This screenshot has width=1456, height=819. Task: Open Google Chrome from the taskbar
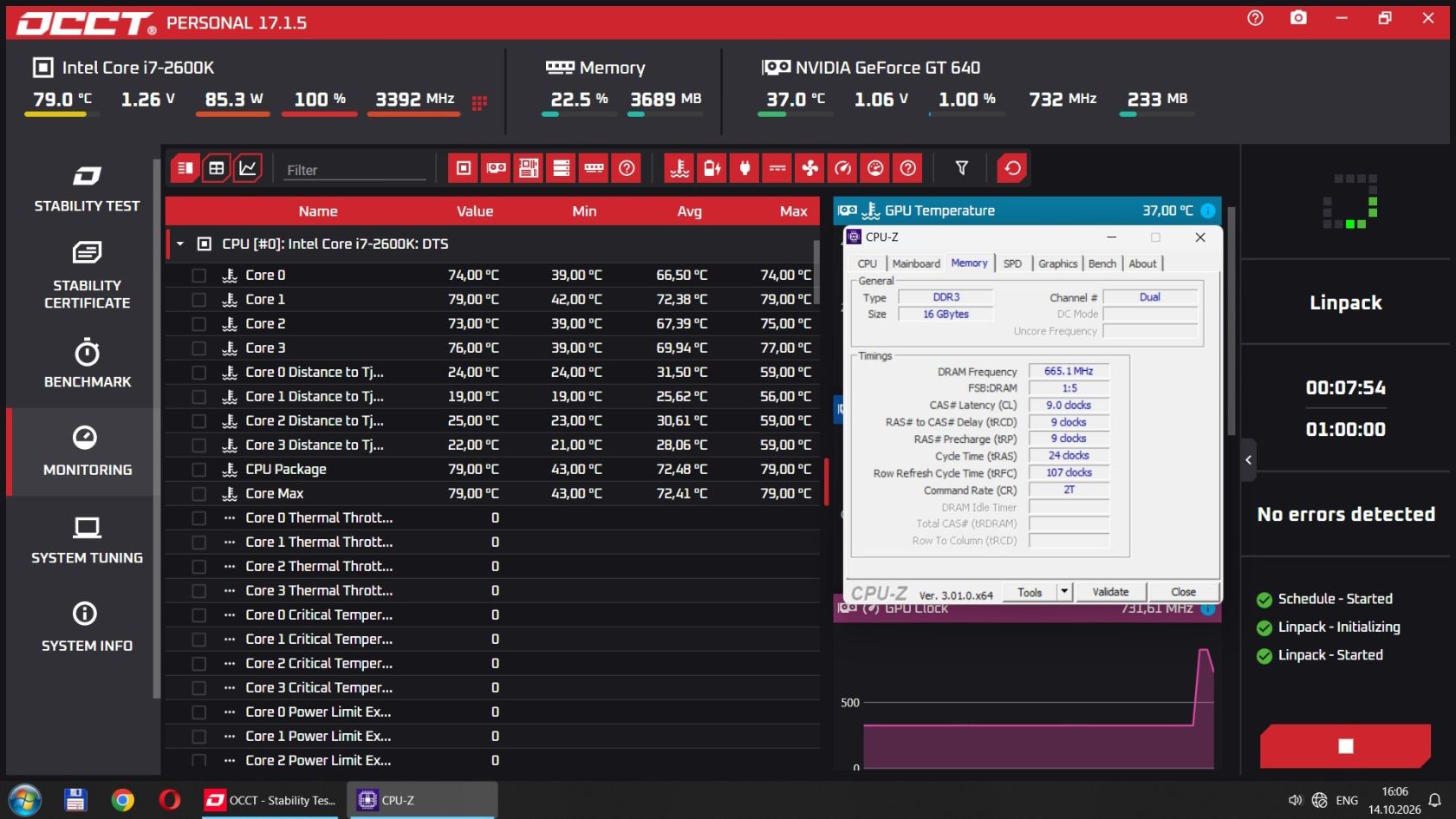(x=122, y=800)
